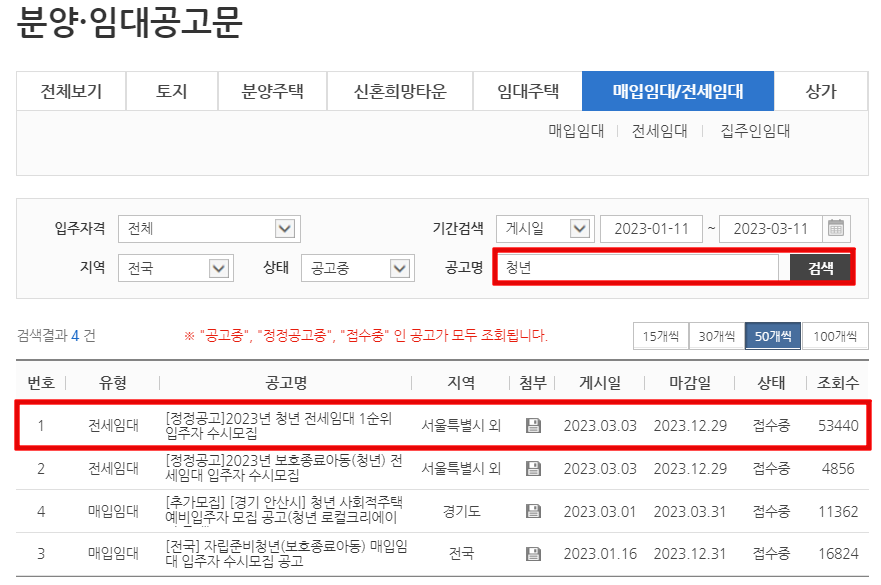Click attachment icon on 경기 안산시 사회적주택 row
This screenshot has width=881, height=585.
click(x=533, y=509)
